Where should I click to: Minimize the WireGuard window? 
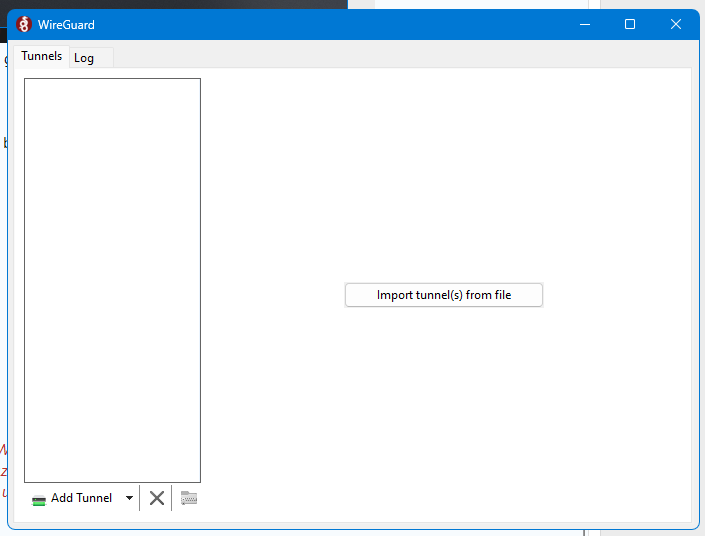585,24
